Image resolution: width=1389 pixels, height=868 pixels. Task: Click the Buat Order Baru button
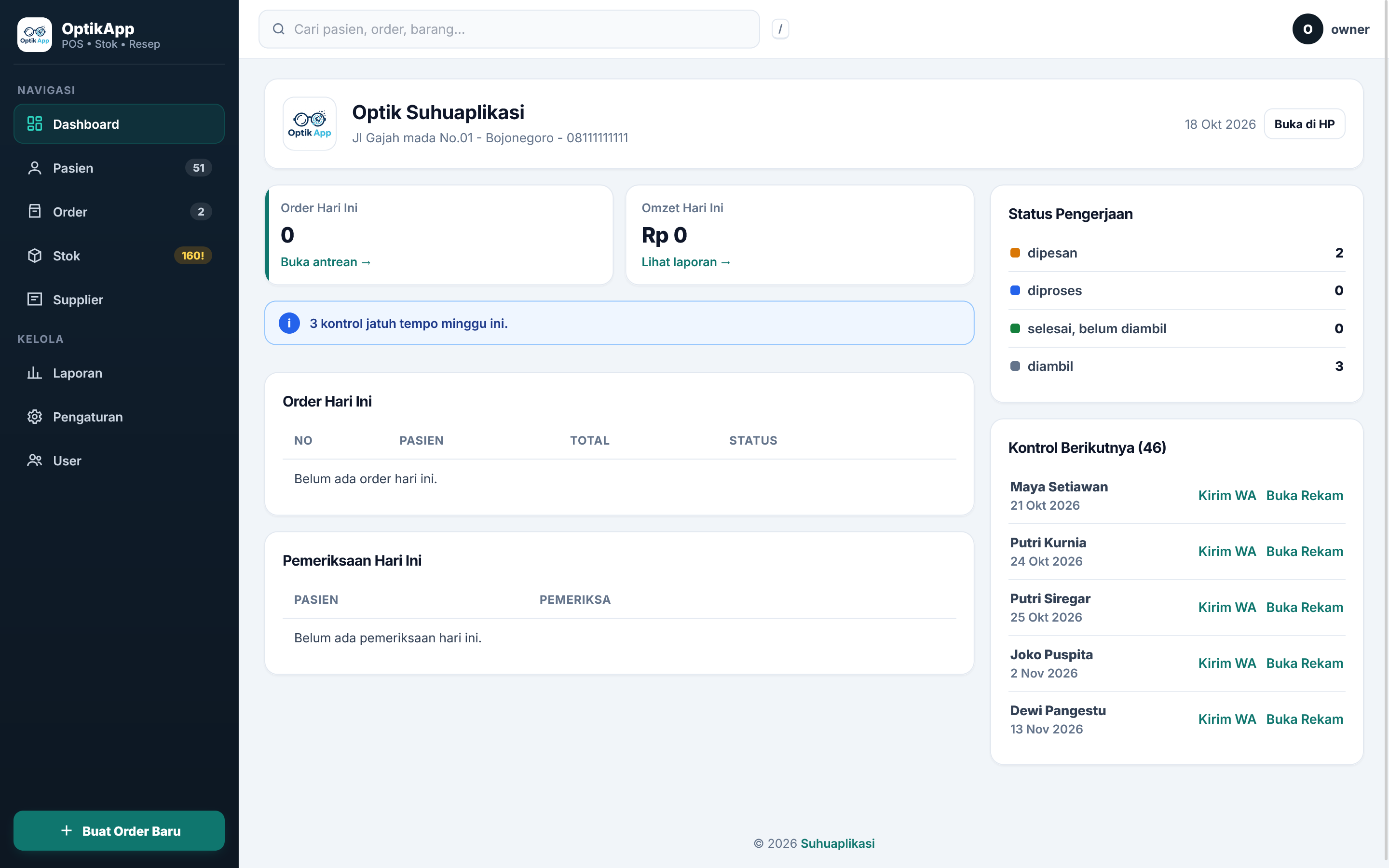[119, 831]
